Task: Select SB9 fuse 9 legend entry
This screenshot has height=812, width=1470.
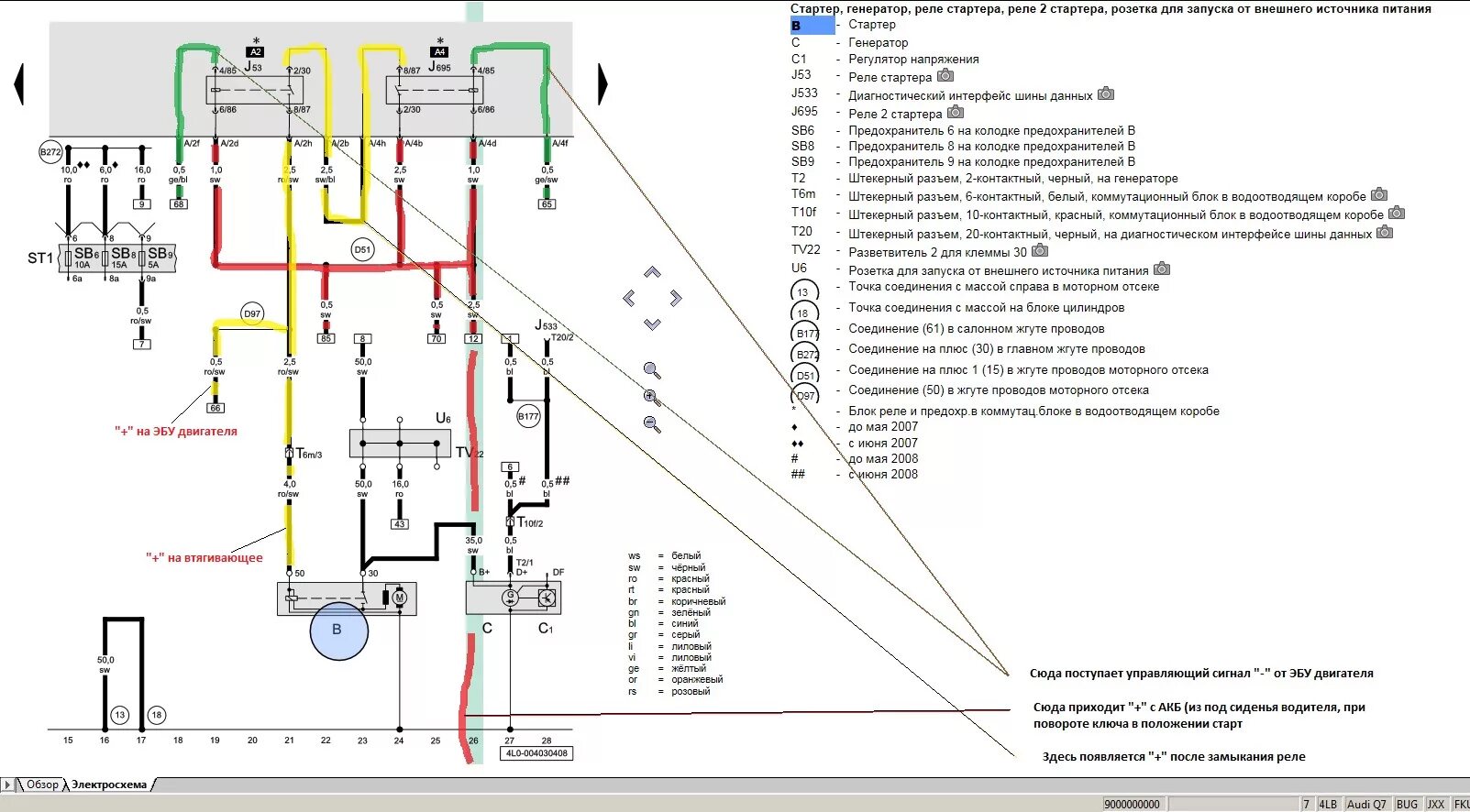Action: pyautogui.click(x=963, y=161)
